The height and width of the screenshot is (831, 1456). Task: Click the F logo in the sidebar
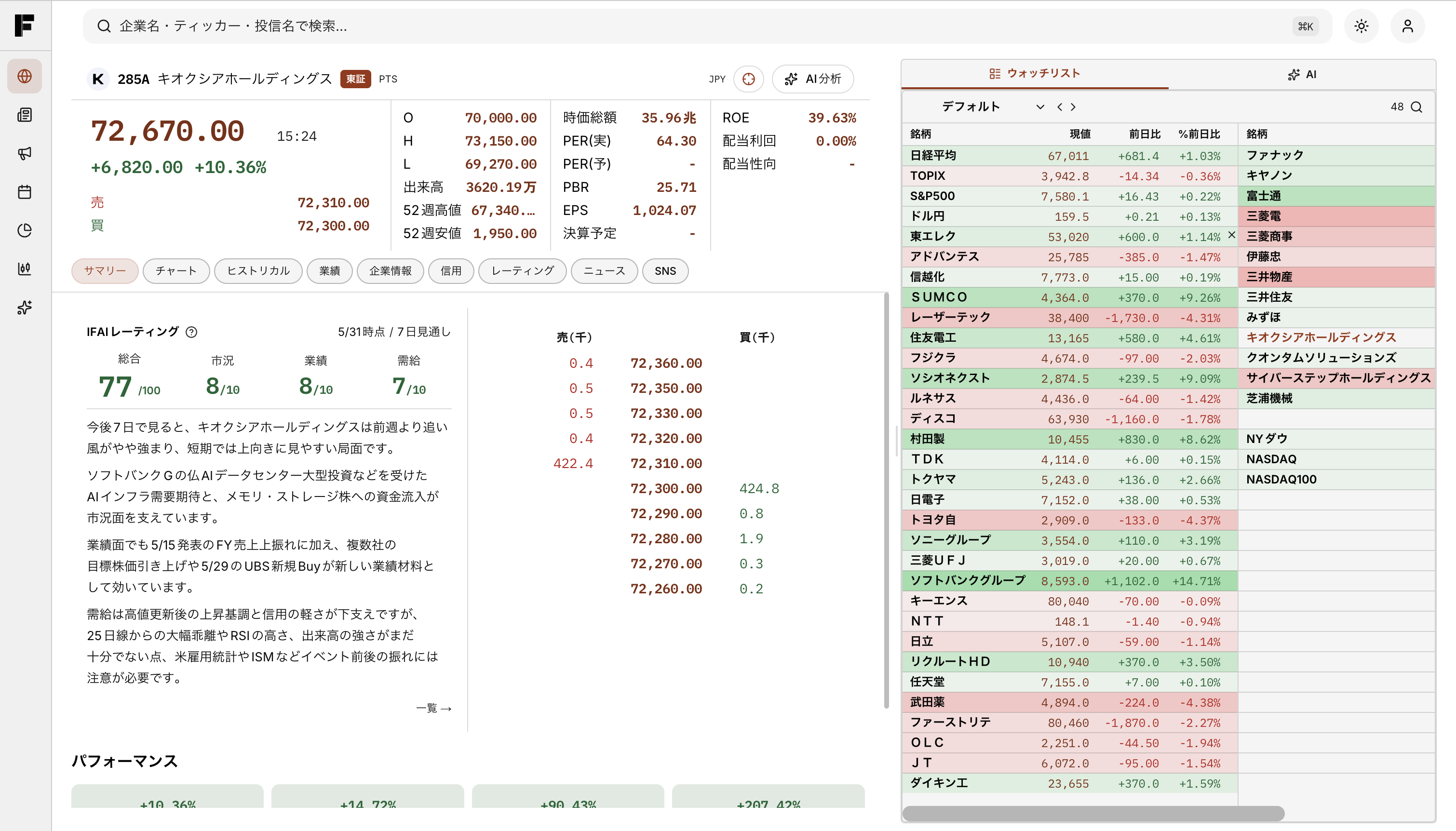[24, 25]
